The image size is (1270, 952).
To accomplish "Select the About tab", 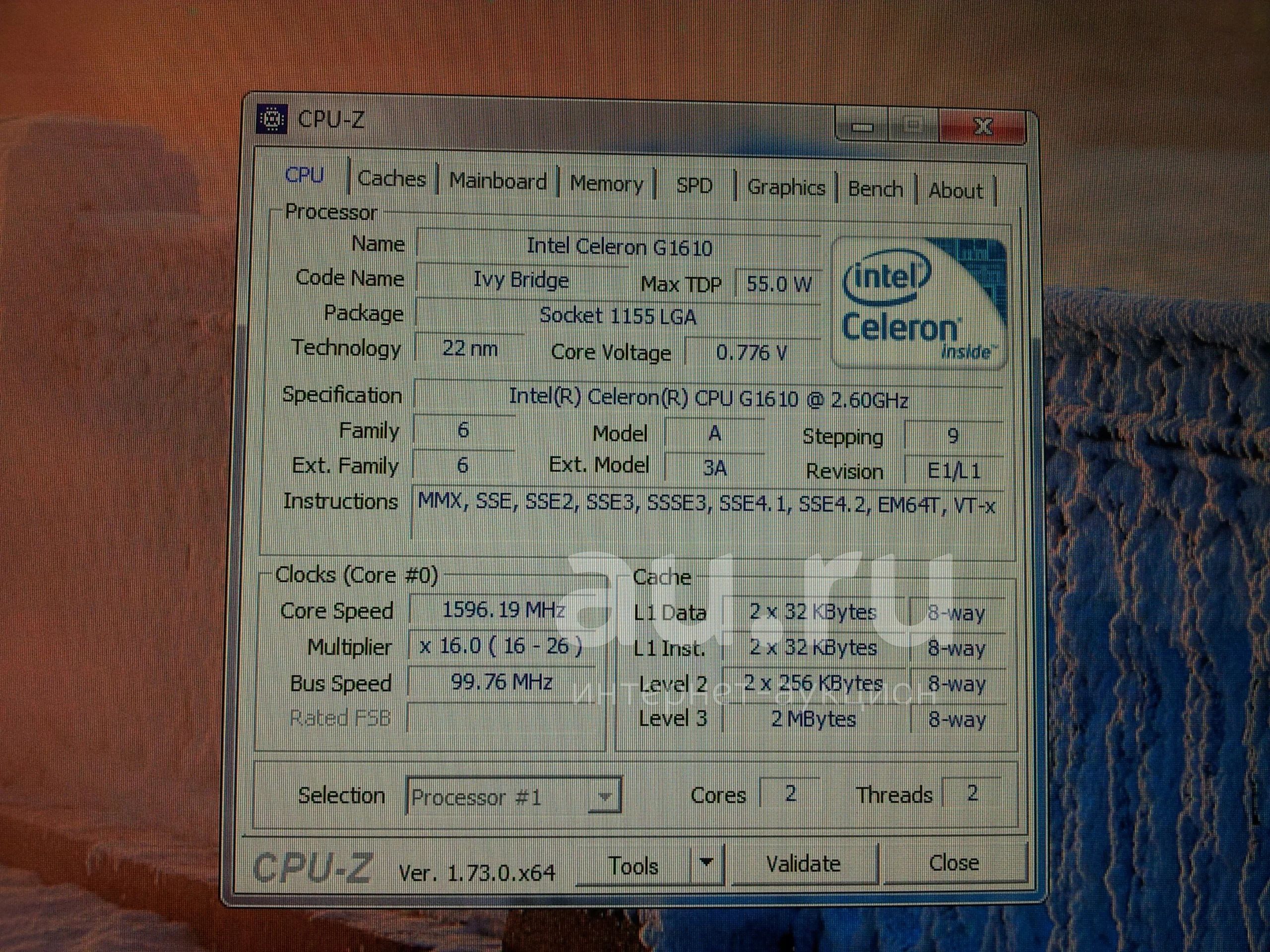I will click(x=955, y=190).
